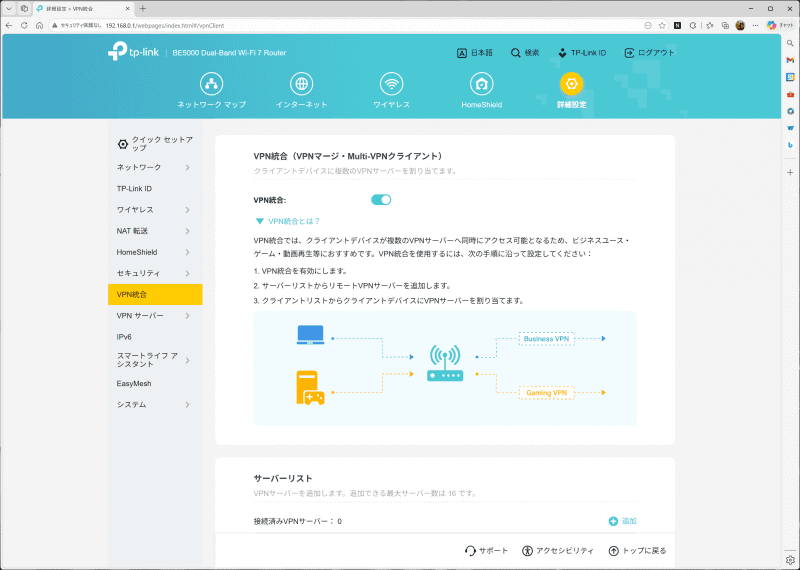800x570 pixels.
Task: Expand the ワイヤレス sidebar menu
Action: tap(155, 210)
